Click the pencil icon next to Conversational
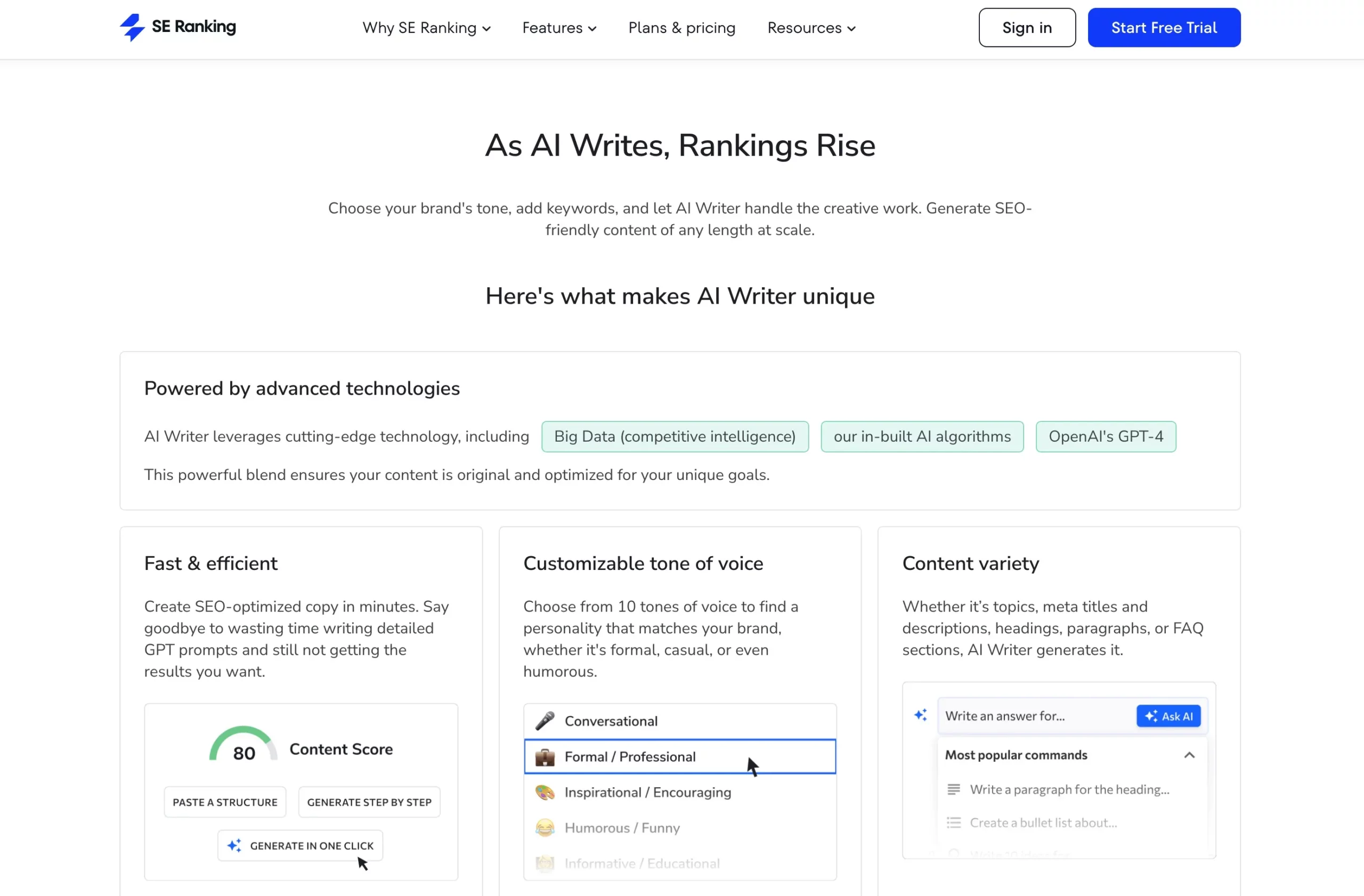 544,720
